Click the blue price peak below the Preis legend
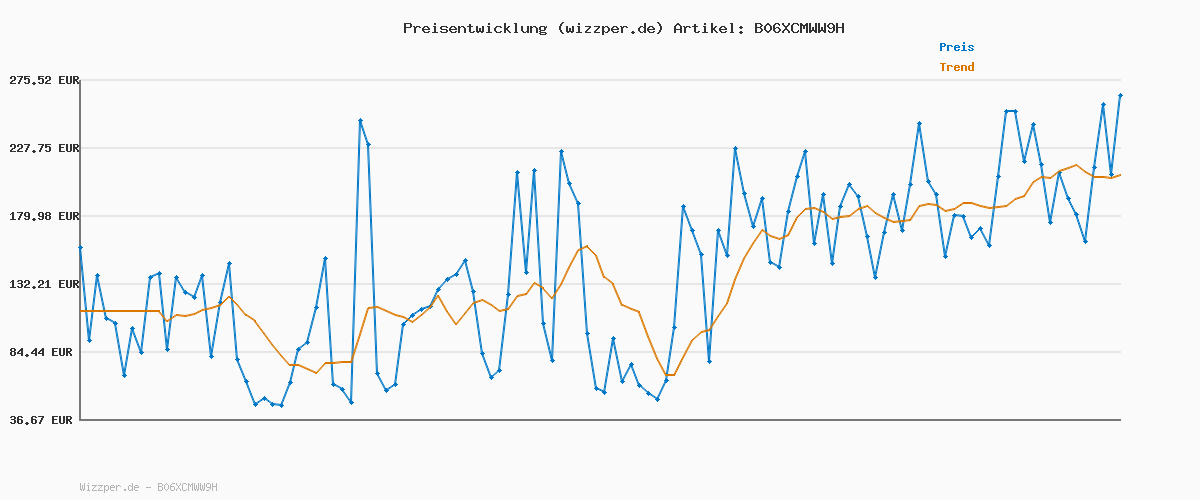1200x500 pixels. coord(919,124)
